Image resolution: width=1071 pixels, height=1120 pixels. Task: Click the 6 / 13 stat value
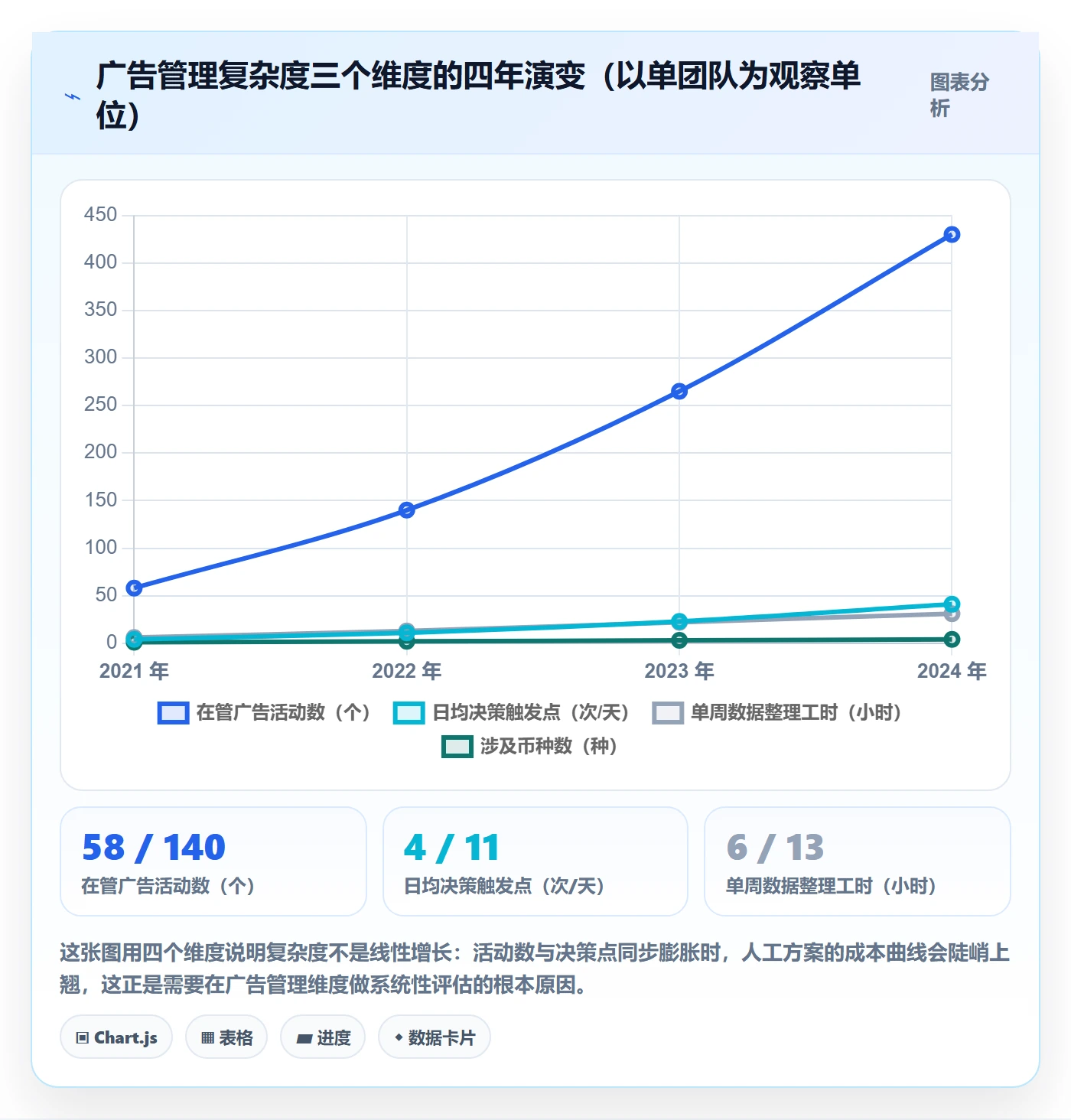pyautogui.click(x=775, y=848)
